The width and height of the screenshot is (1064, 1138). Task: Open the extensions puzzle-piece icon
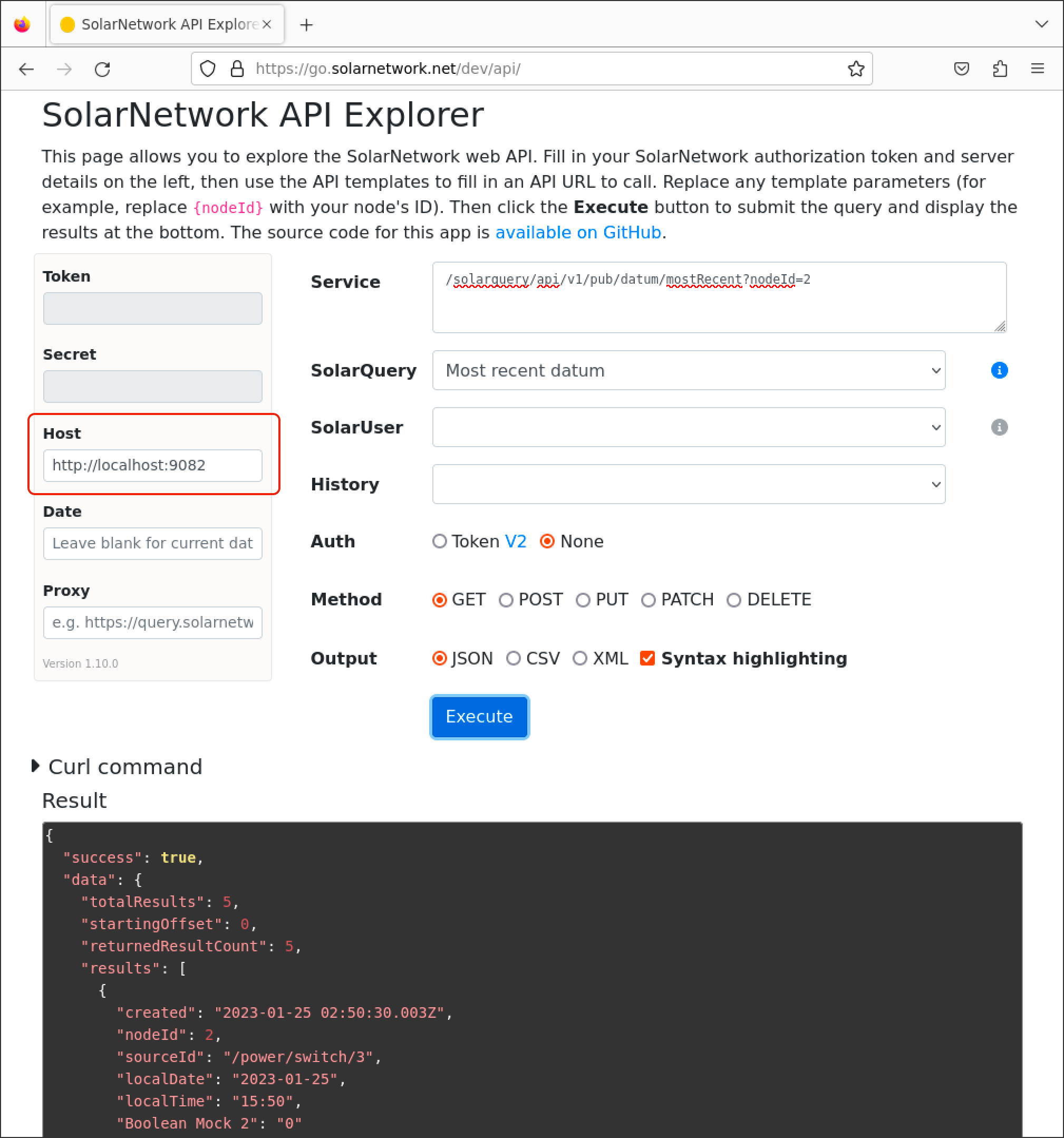coord(1000,69)
